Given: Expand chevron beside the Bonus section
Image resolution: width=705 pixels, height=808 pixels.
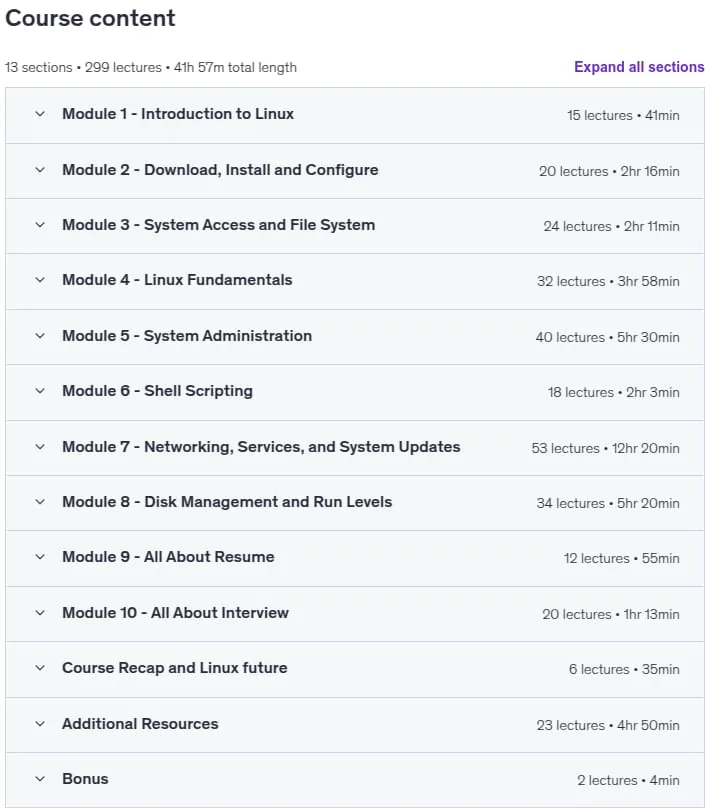Looking at the screenshot, I should (x=40, y=779).
